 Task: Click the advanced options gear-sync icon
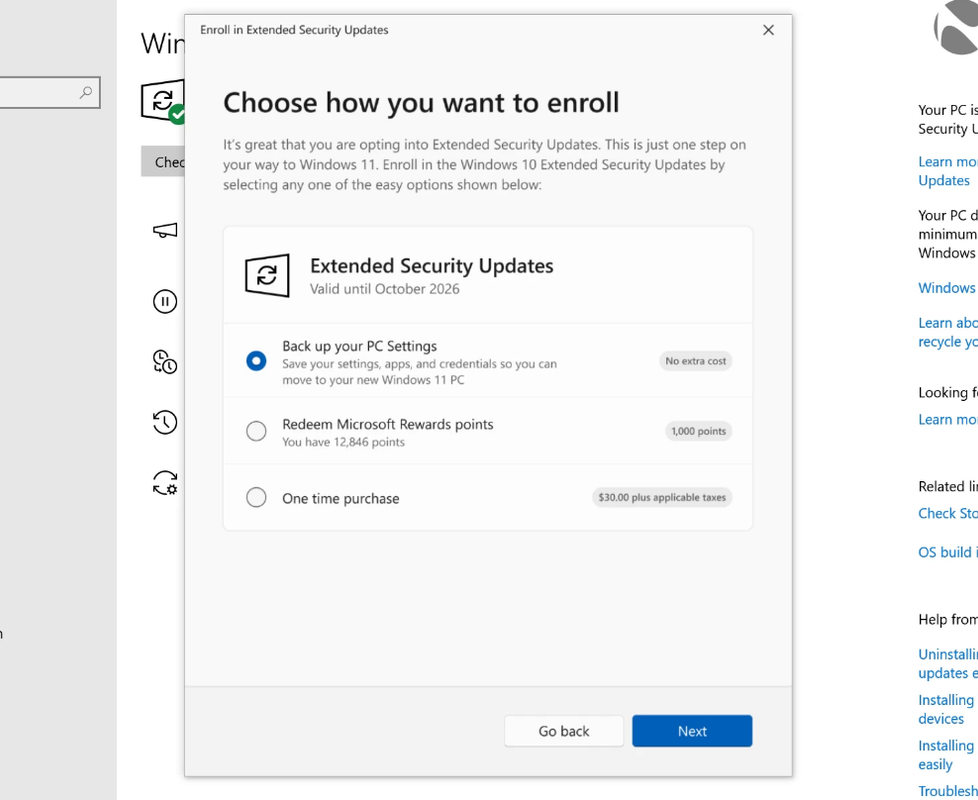(165, 483)
